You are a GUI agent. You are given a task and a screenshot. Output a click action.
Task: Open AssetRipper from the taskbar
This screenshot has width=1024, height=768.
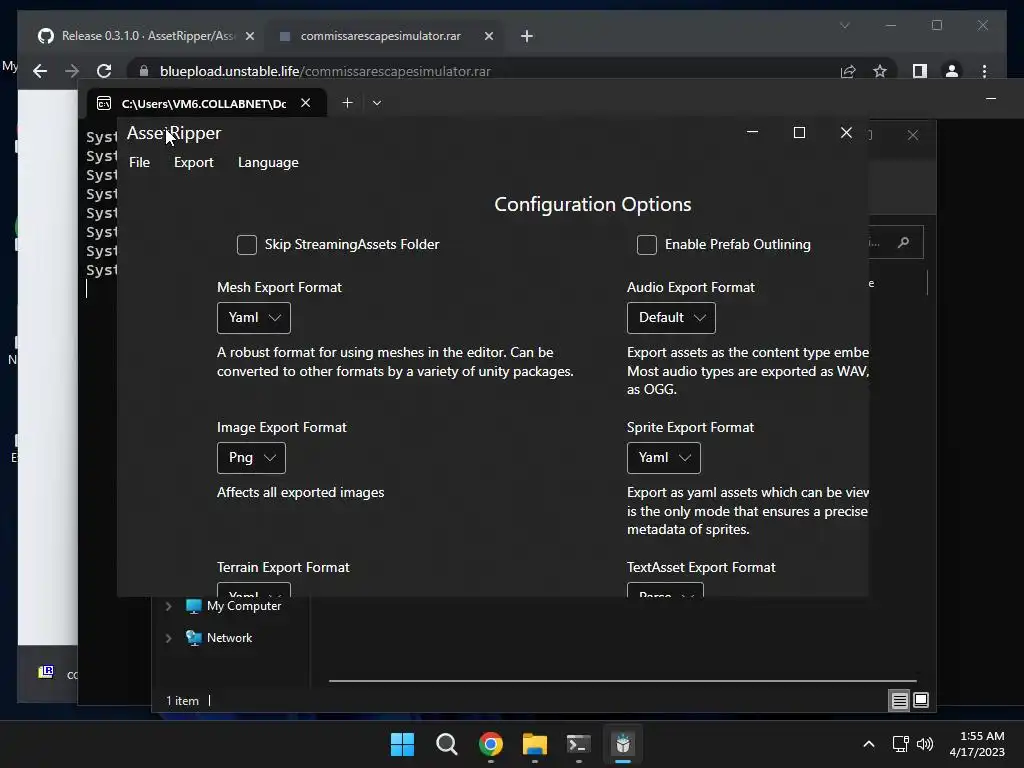click(623, 744)
